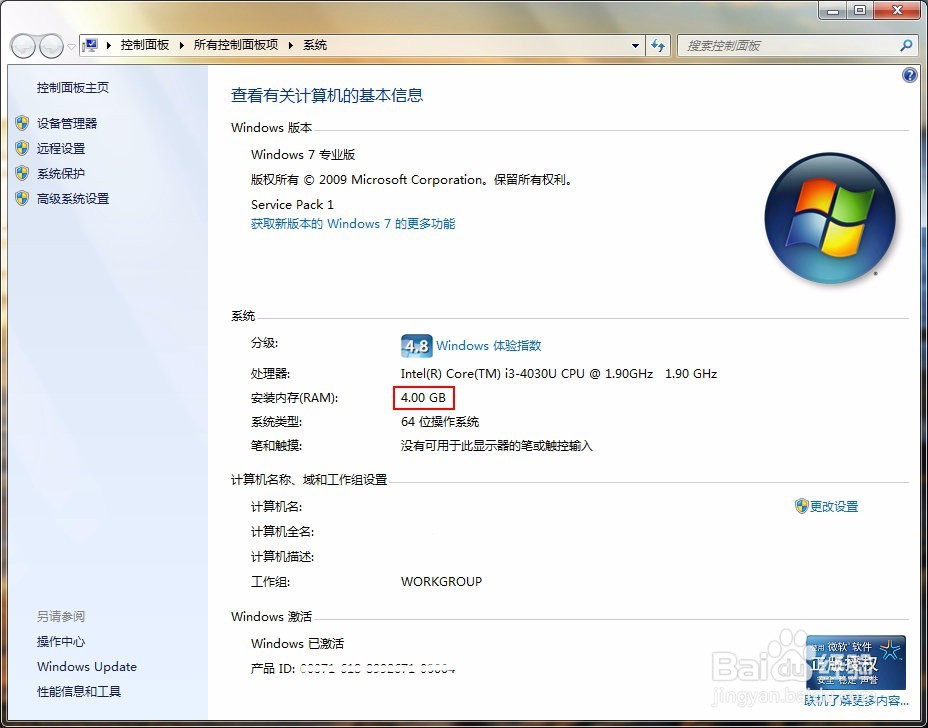Click the 4.8 experience index score badge

point(417,346)
